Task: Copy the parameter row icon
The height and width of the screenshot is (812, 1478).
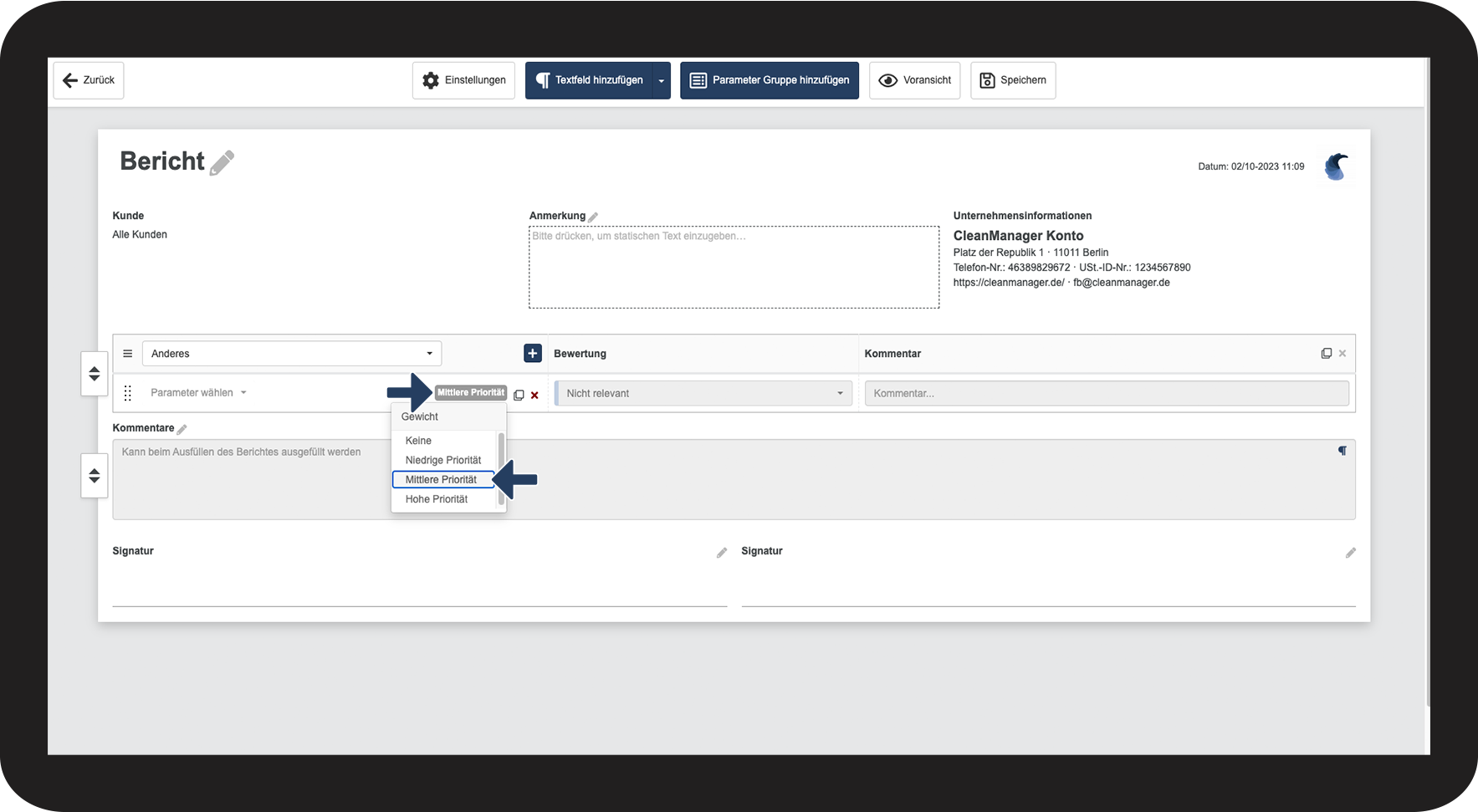Action: (519, 395)
